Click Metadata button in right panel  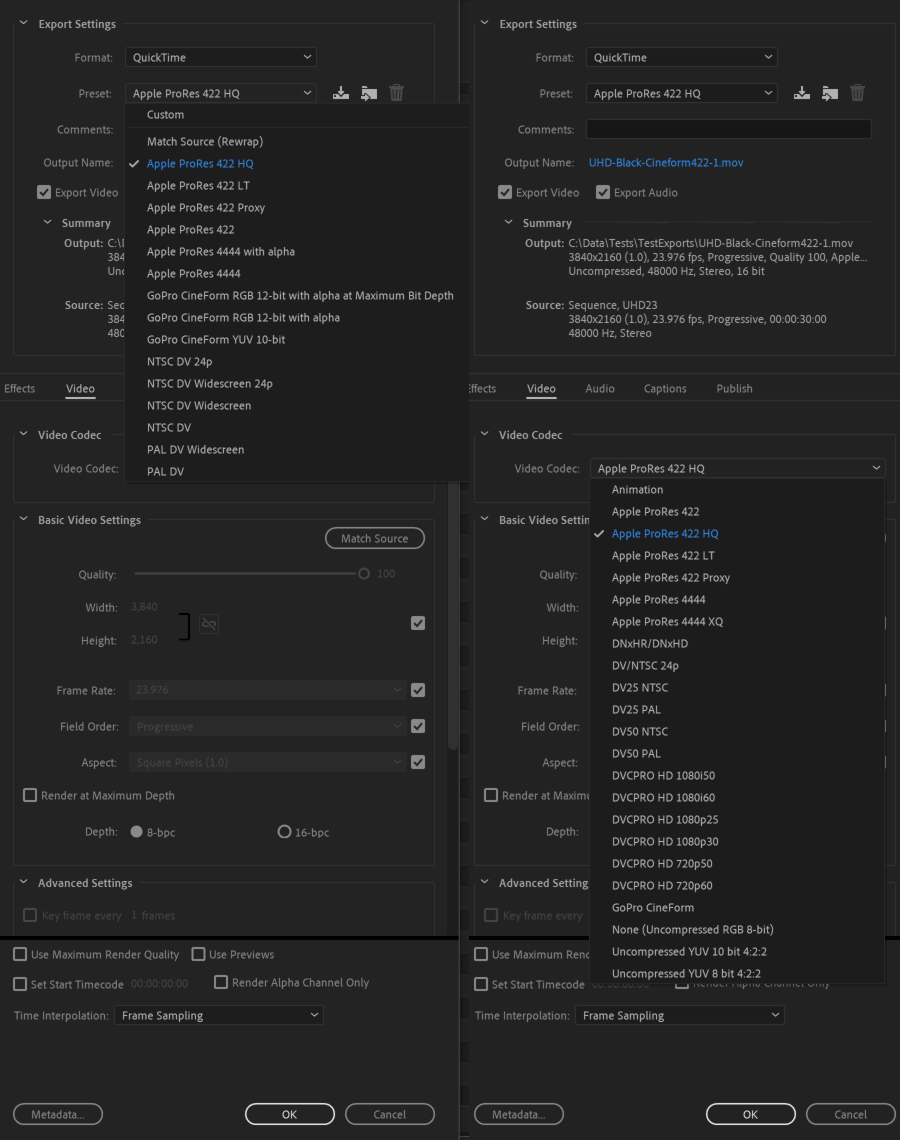518,1115
